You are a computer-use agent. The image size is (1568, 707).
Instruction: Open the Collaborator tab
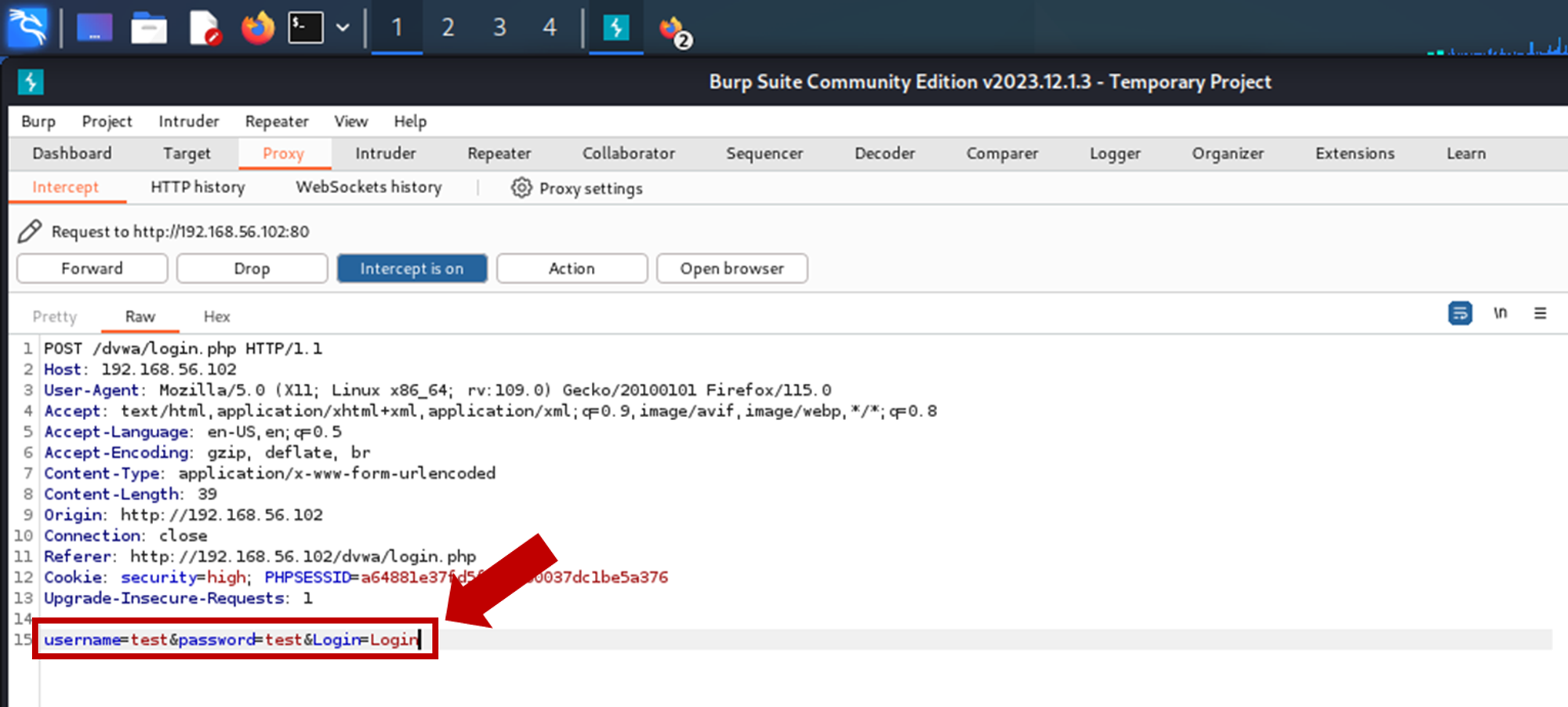(x=629, y=154)
